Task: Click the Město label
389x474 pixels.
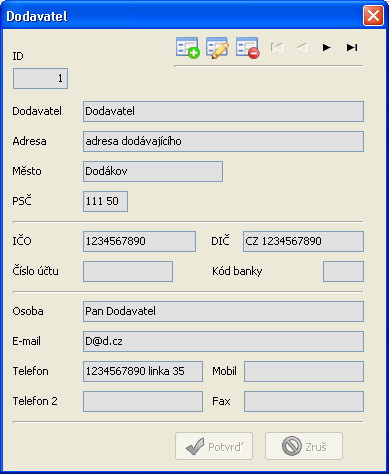Action: point(27,171)
